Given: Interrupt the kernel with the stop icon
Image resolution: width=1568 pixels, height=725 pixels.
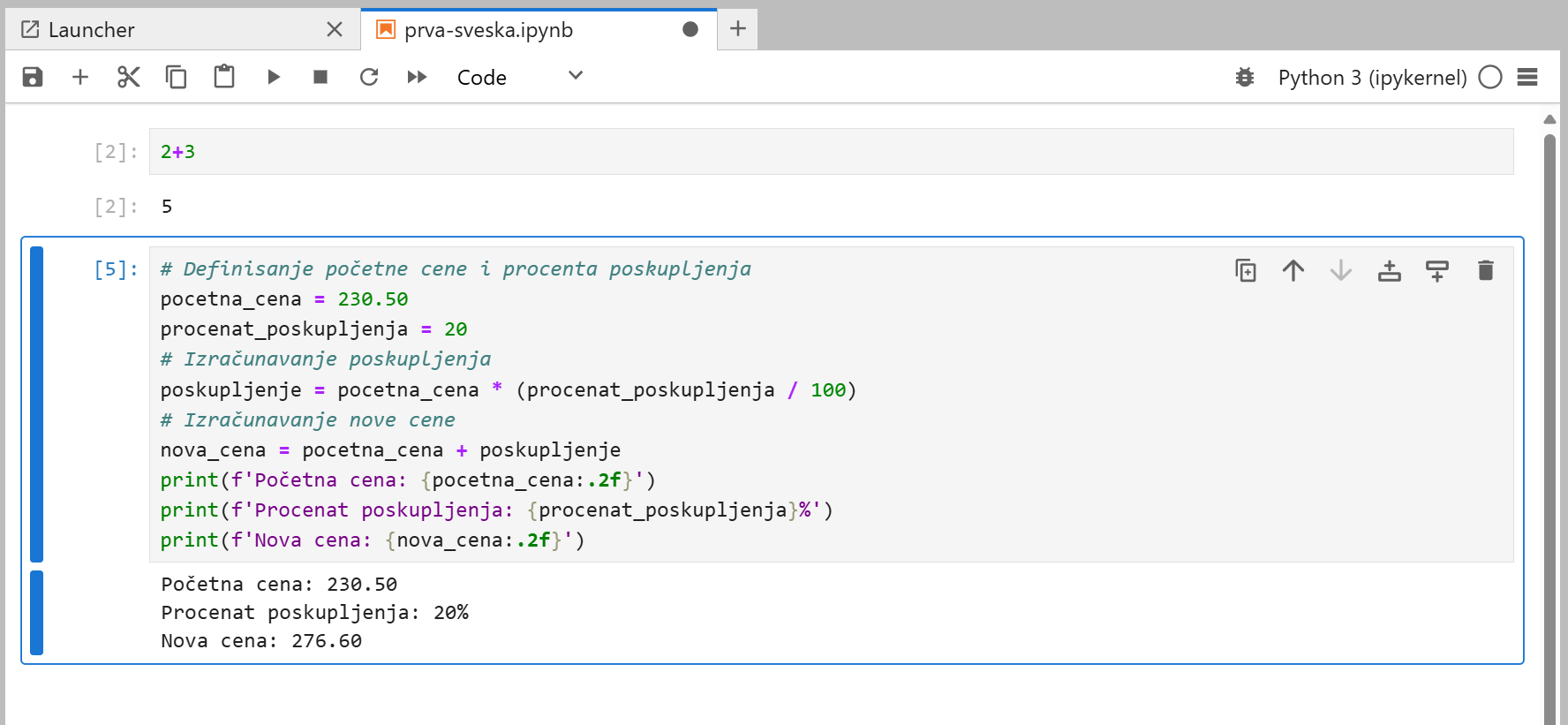Looking at the screenshot, I should 320,77.
